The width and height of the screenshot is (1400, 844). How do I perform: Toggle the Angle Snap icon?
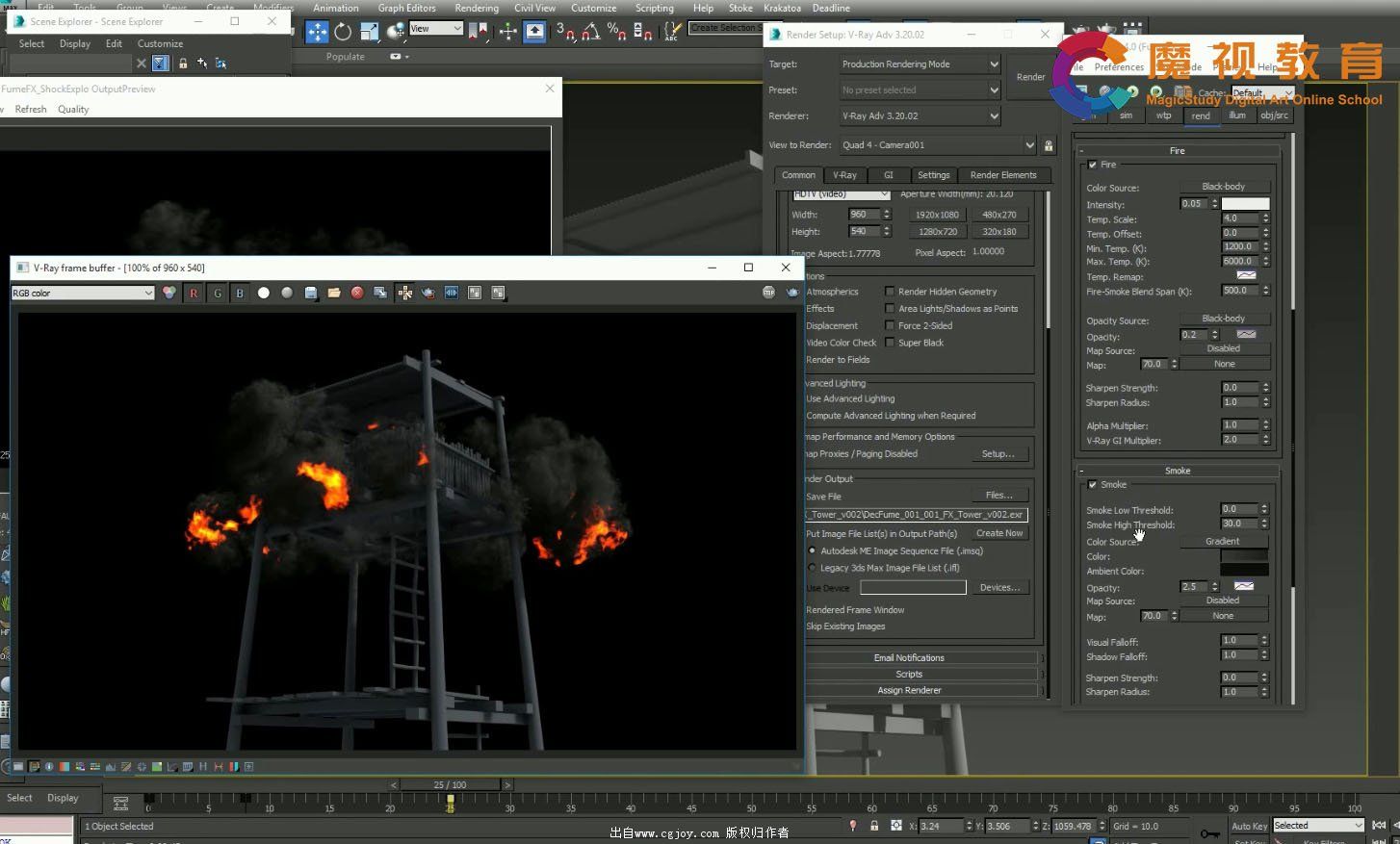coord(591,32)
